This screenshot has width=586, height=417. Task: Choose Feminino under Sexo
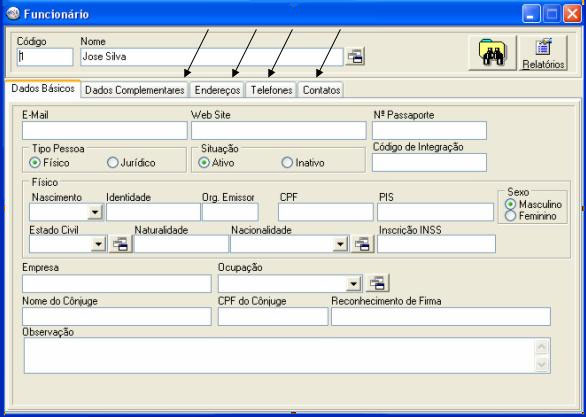tap(511, 216)
